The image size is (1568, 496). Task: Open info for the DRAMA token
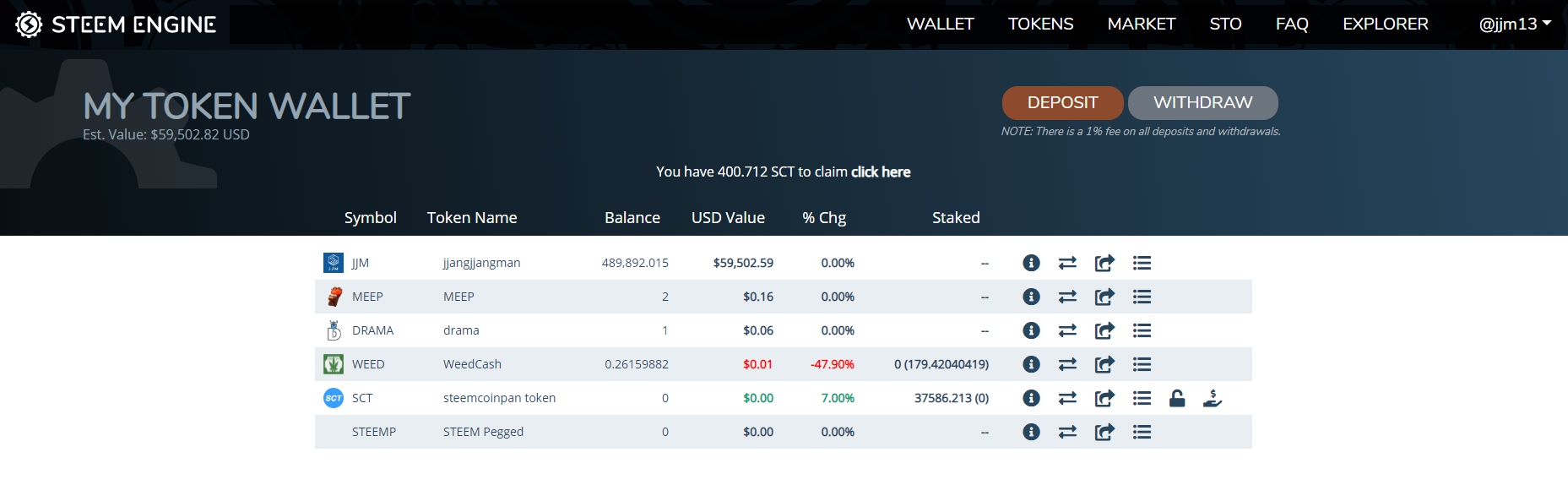pyautogui.click(x=1031, y=330)
